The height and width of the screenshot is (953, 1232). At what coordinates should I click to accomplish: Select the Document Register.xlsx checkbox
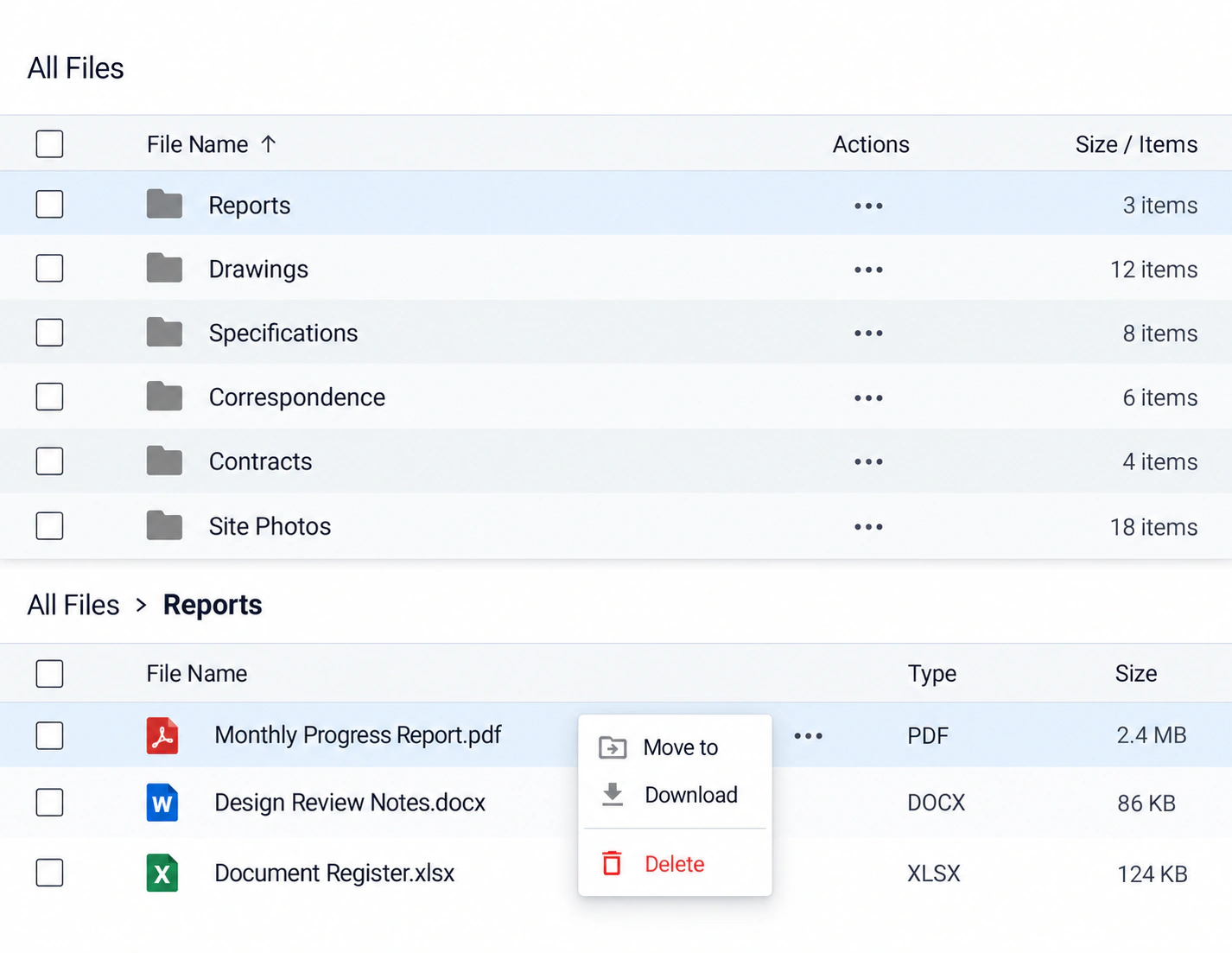[x=49, y=873]
